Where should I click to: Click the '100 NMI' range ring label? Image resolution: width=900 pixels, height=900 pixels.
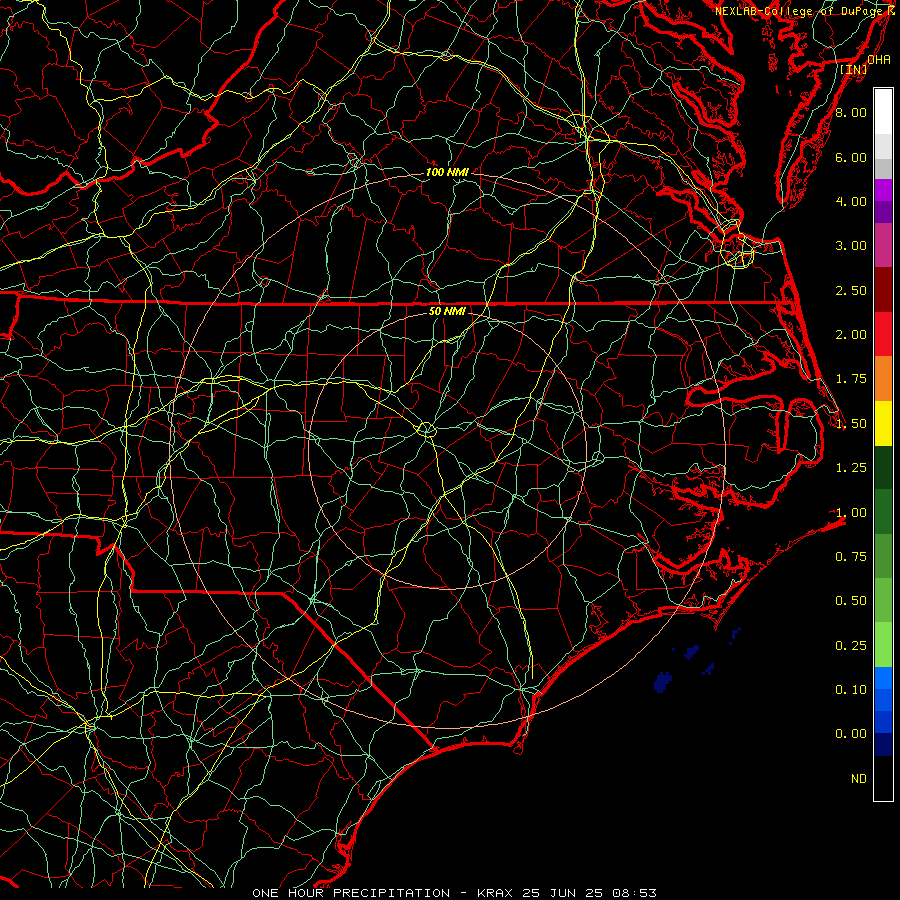[x=447, y=172]
